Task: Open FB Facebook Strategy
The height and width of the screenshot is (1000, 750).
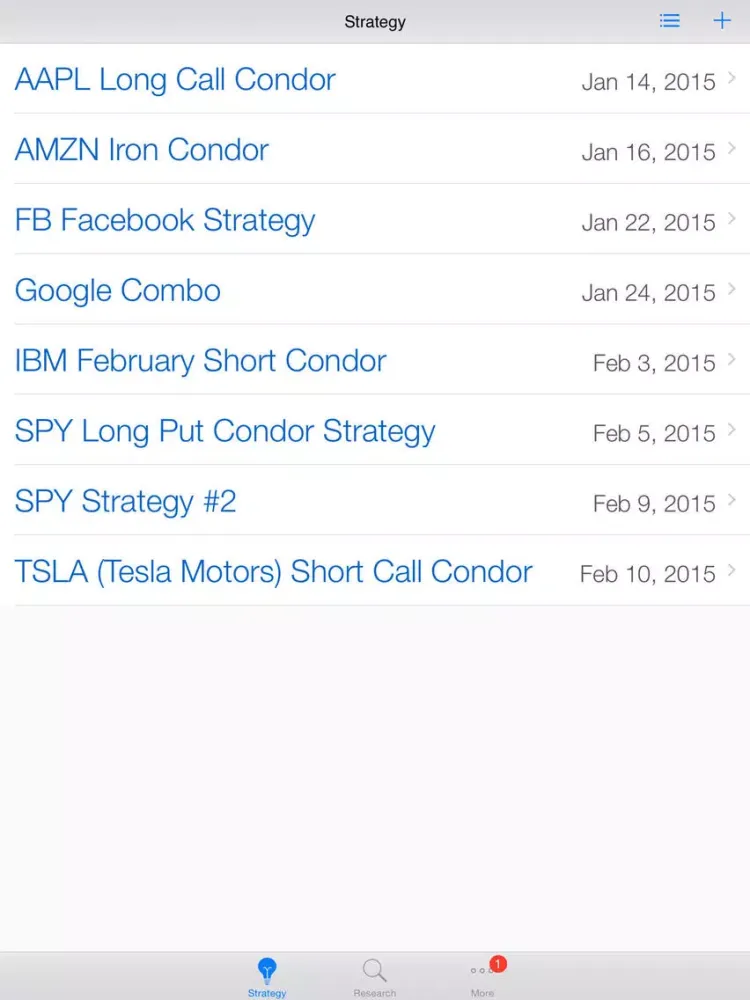Action: 165,220
